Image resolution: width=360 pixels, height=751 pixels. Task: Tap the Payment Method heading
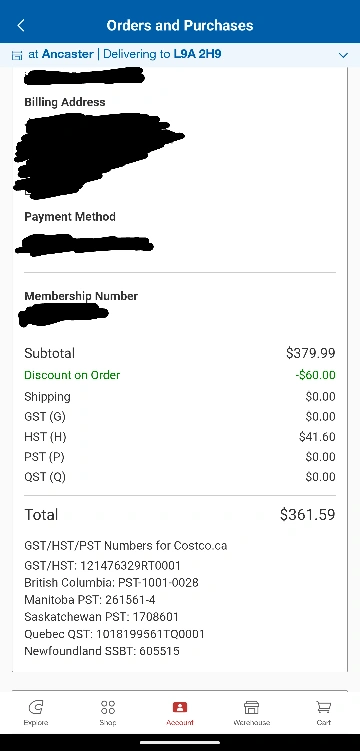point(70,217)
